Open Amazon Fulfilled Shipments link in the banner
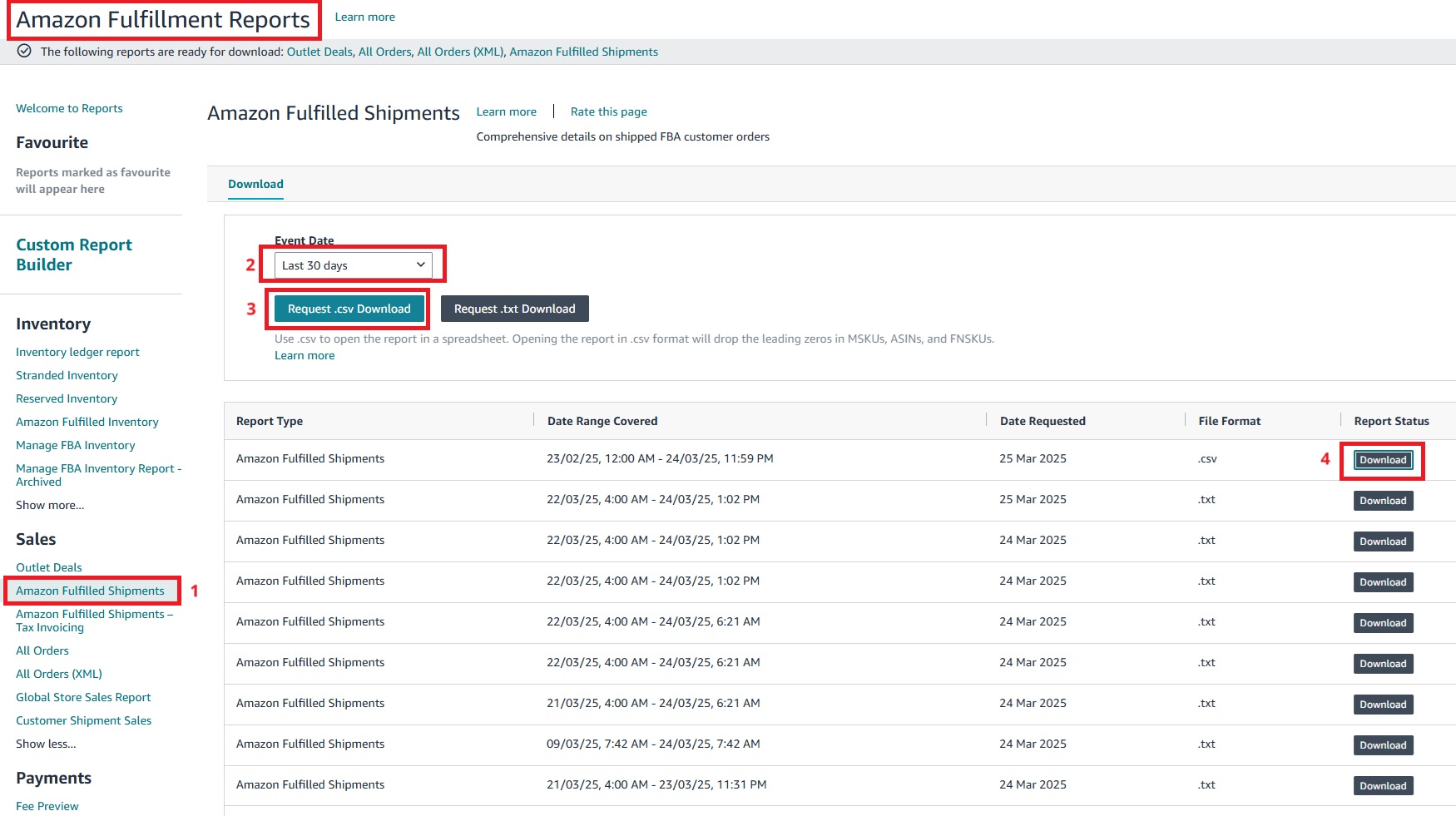Screen dimensions: 1456x816 [583, 52]
